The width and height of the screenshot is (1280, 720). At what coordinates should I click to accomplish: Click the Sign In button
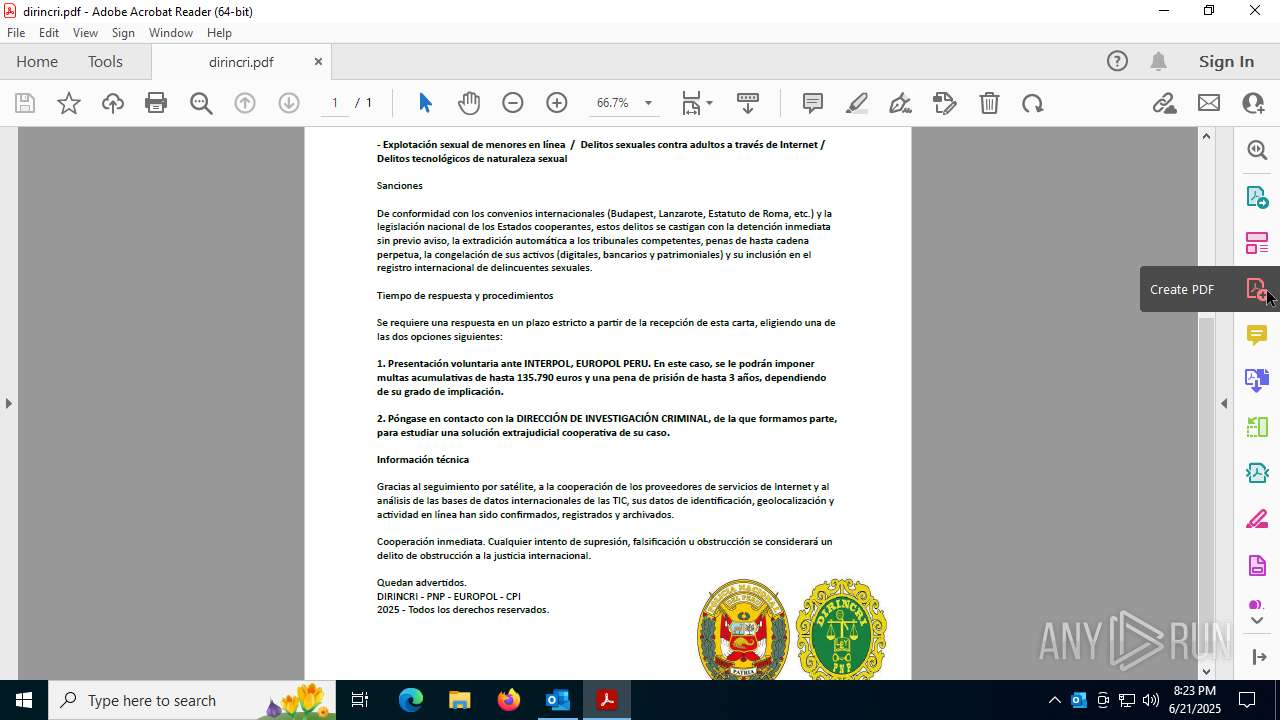pyautogui.click(x=1226, y=61)
